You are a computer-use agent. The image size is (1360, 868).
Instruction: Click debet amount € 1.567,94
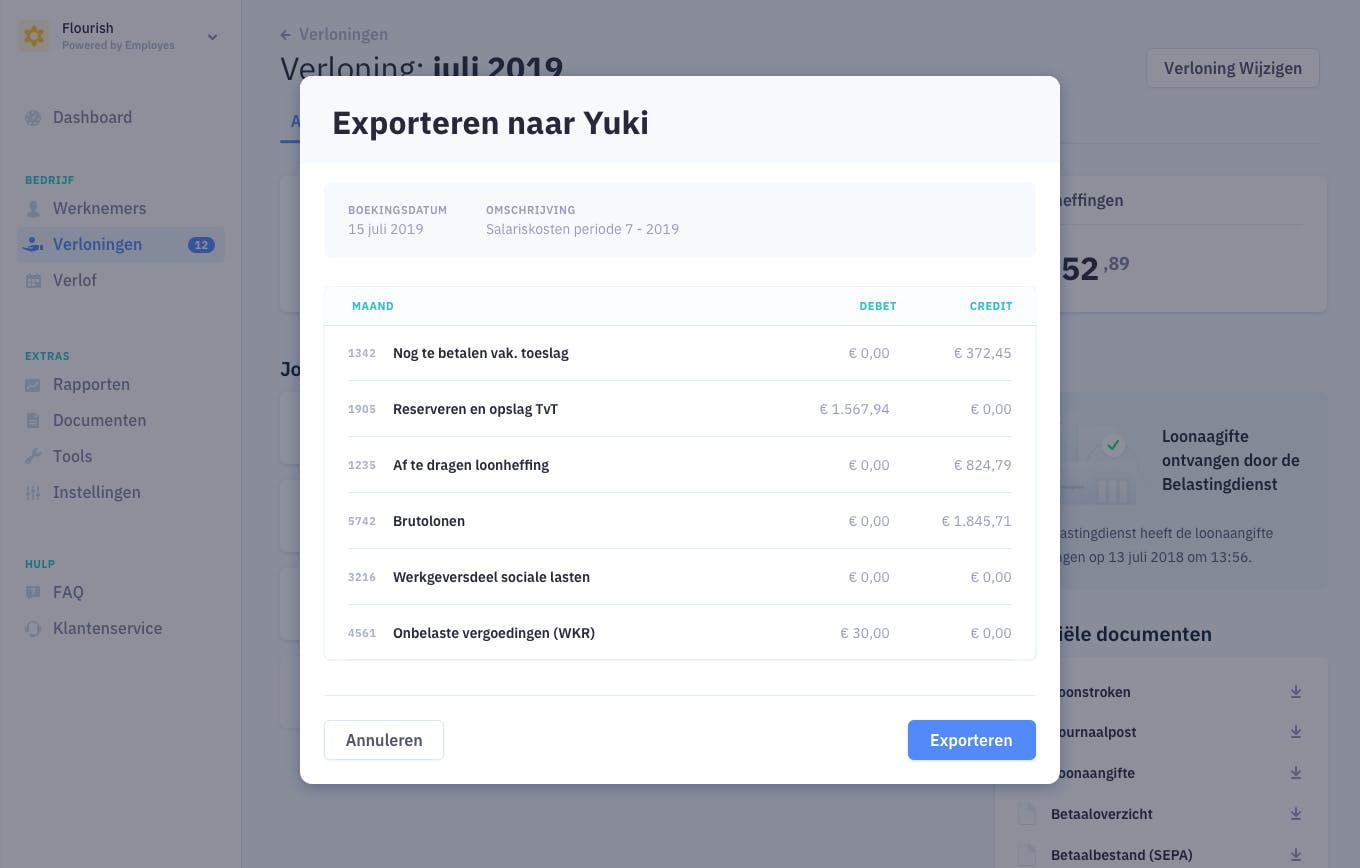(854, 409)
